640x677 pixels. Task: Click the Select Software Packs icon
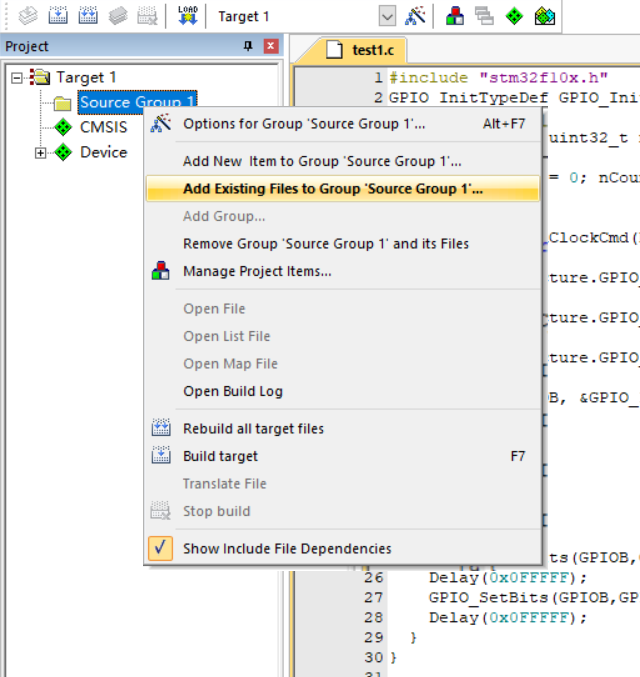click(545, 16)
